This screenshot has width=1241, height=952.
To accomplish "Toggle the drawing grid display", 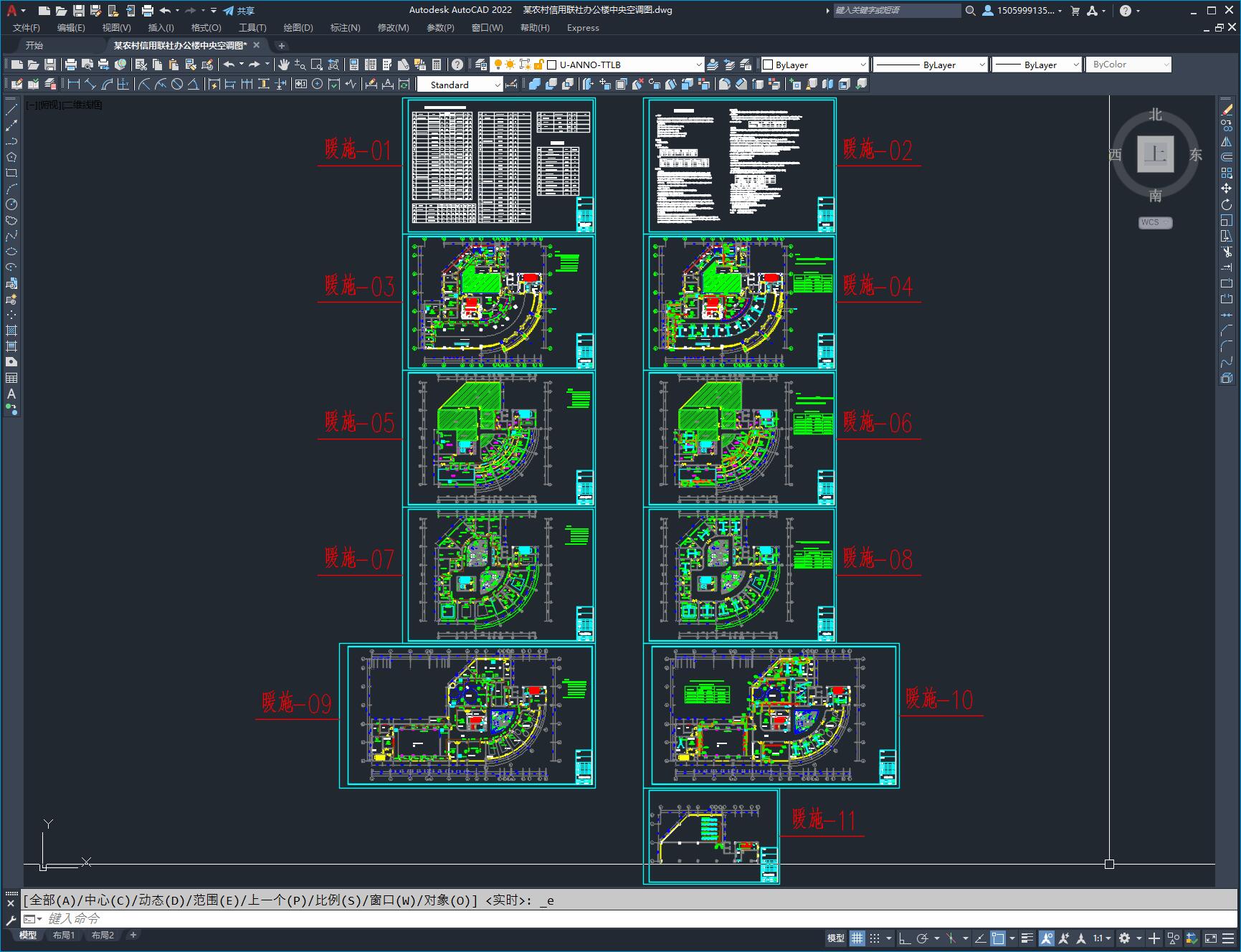I will [857, 938].
